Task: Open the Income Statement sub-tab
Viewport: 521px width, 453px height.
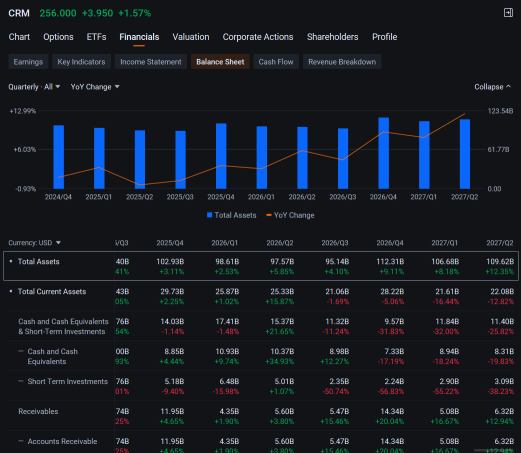Action: (x=151, y=62)
